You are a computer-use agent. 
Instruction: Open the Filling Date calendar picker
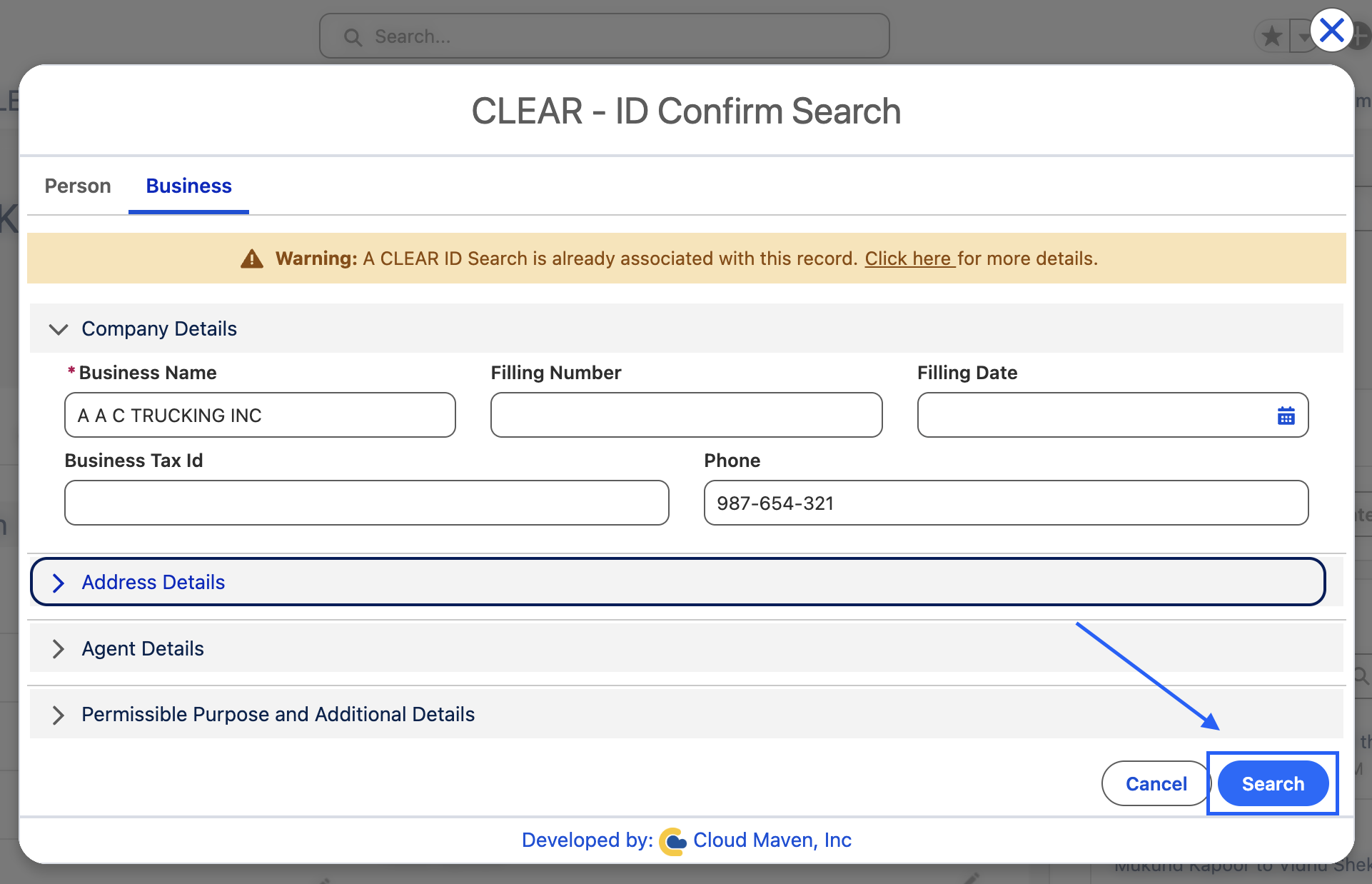1286,416
